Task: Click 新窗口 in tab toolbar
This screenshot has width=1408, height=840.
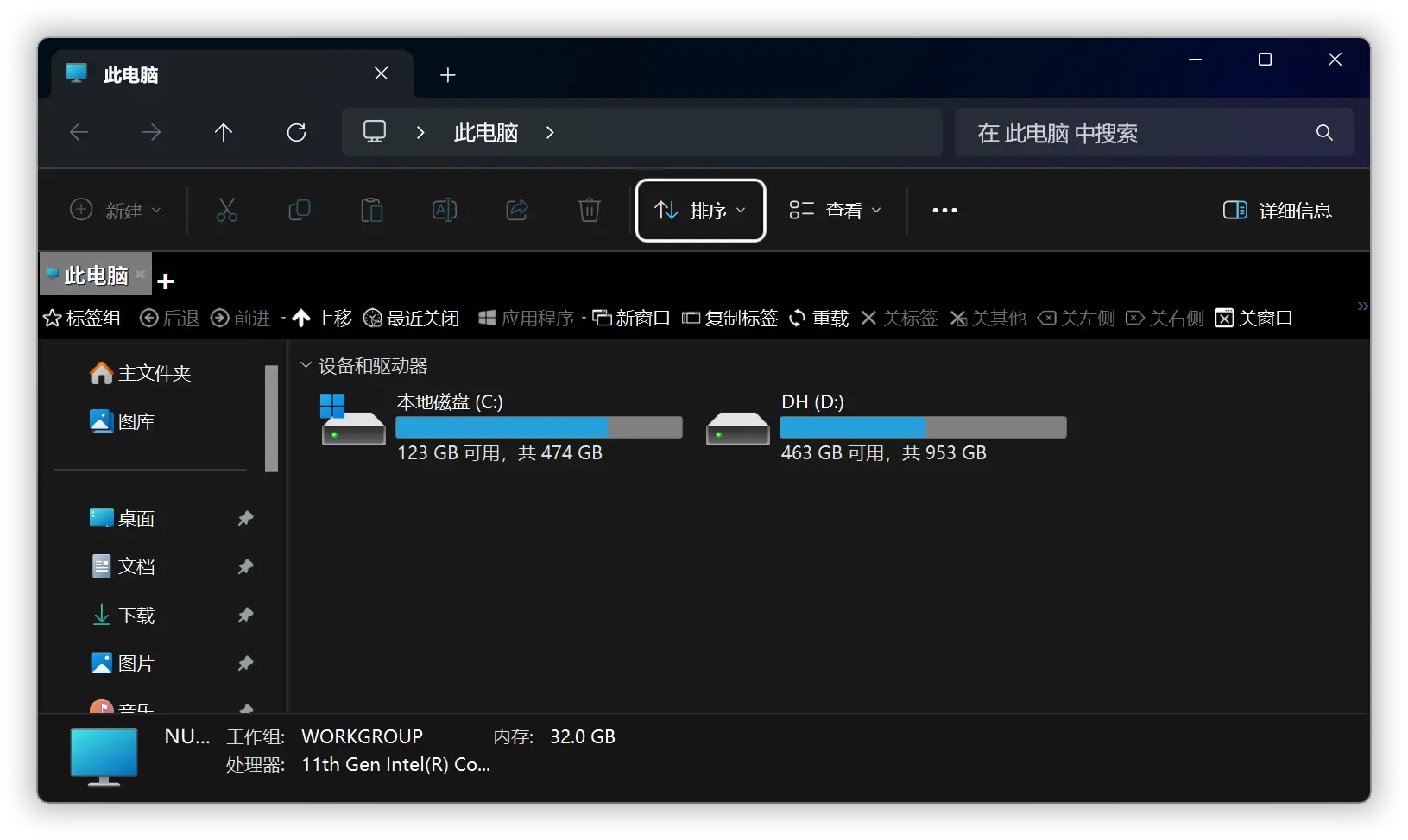Action: click(x=631, y=319)
